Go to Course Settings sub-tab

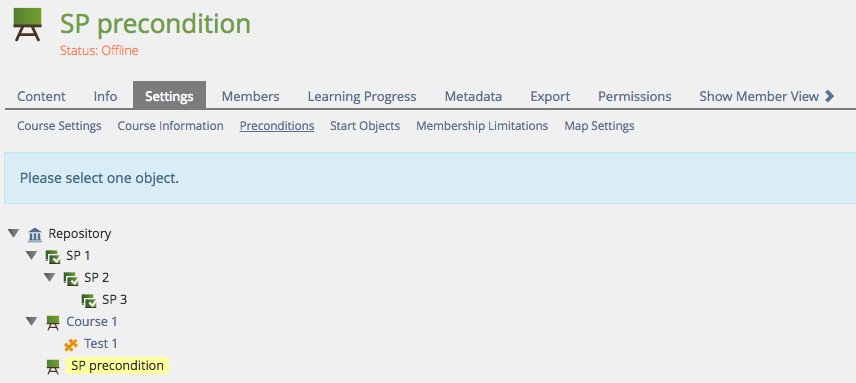click(x=59, y=126)
